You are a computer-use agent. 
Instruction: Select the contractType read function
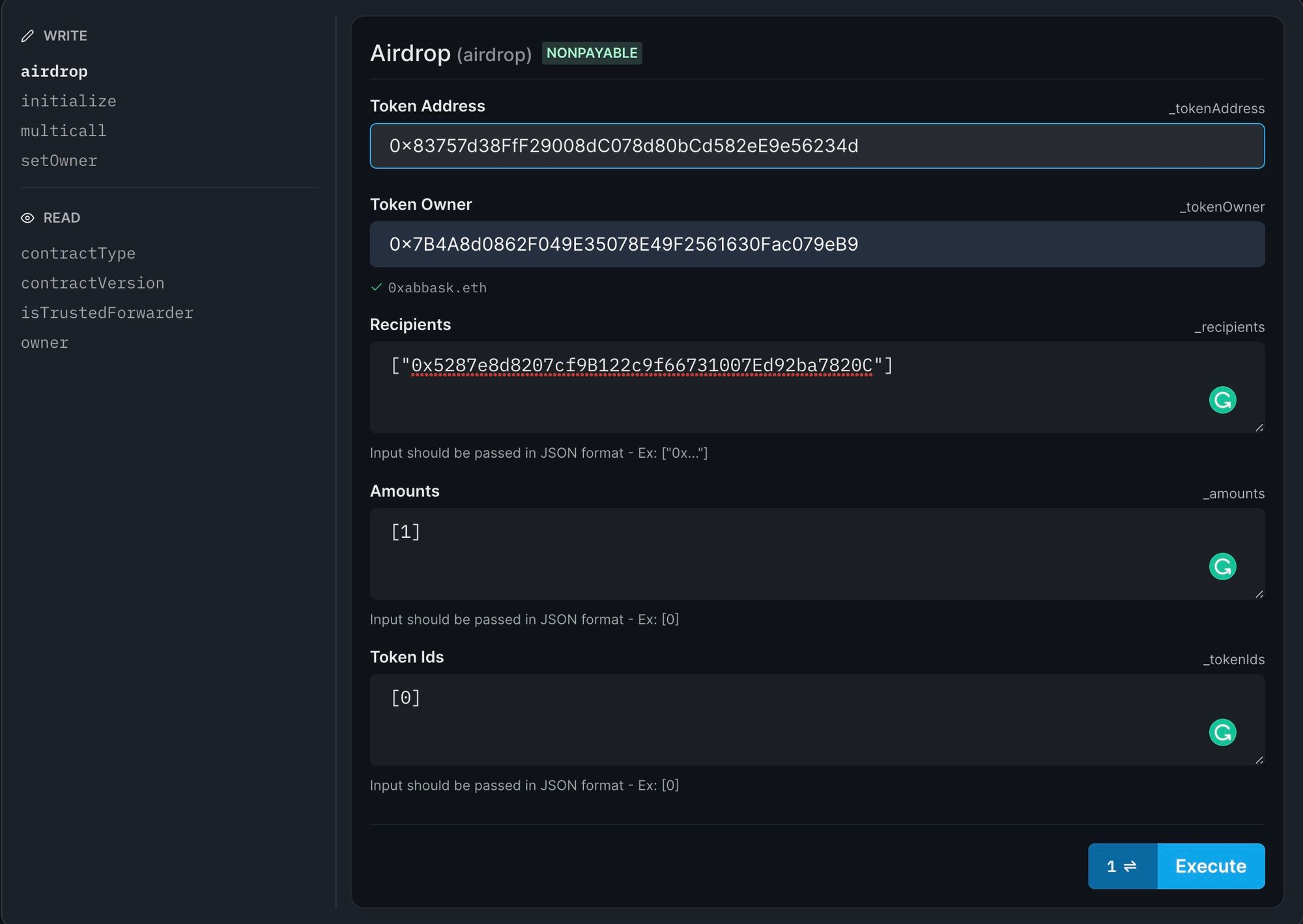tap(78, 253)
